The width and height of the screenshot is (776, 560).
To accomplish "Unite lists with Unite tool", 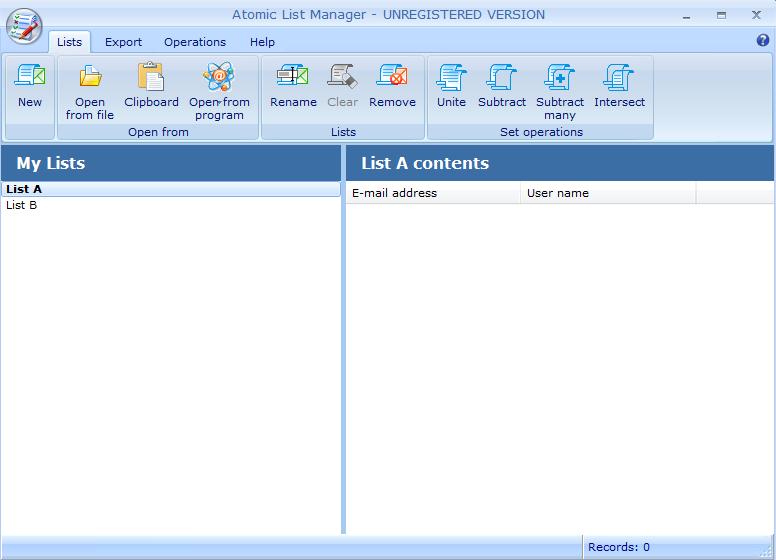I will pos(451,86).
